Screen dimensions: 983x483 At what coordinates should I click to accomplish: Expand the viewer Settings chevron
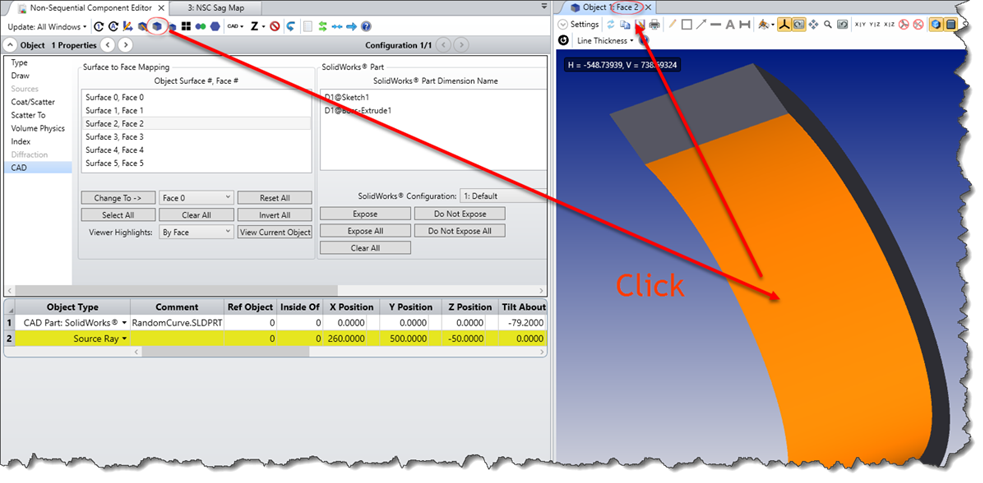(x=563, y=24)
